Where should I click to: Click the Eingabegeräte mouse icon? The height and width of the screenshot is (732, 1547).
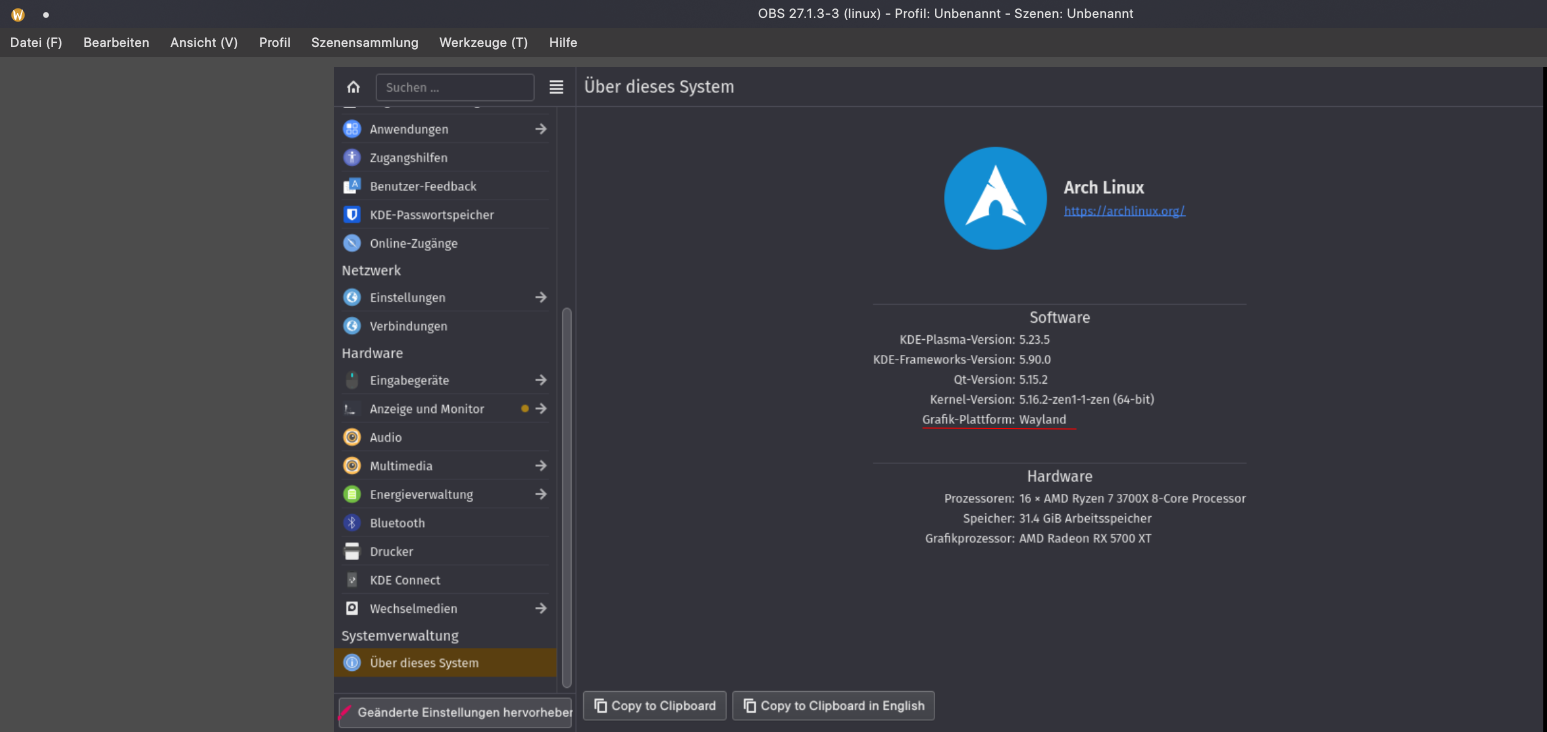[351, 380]
